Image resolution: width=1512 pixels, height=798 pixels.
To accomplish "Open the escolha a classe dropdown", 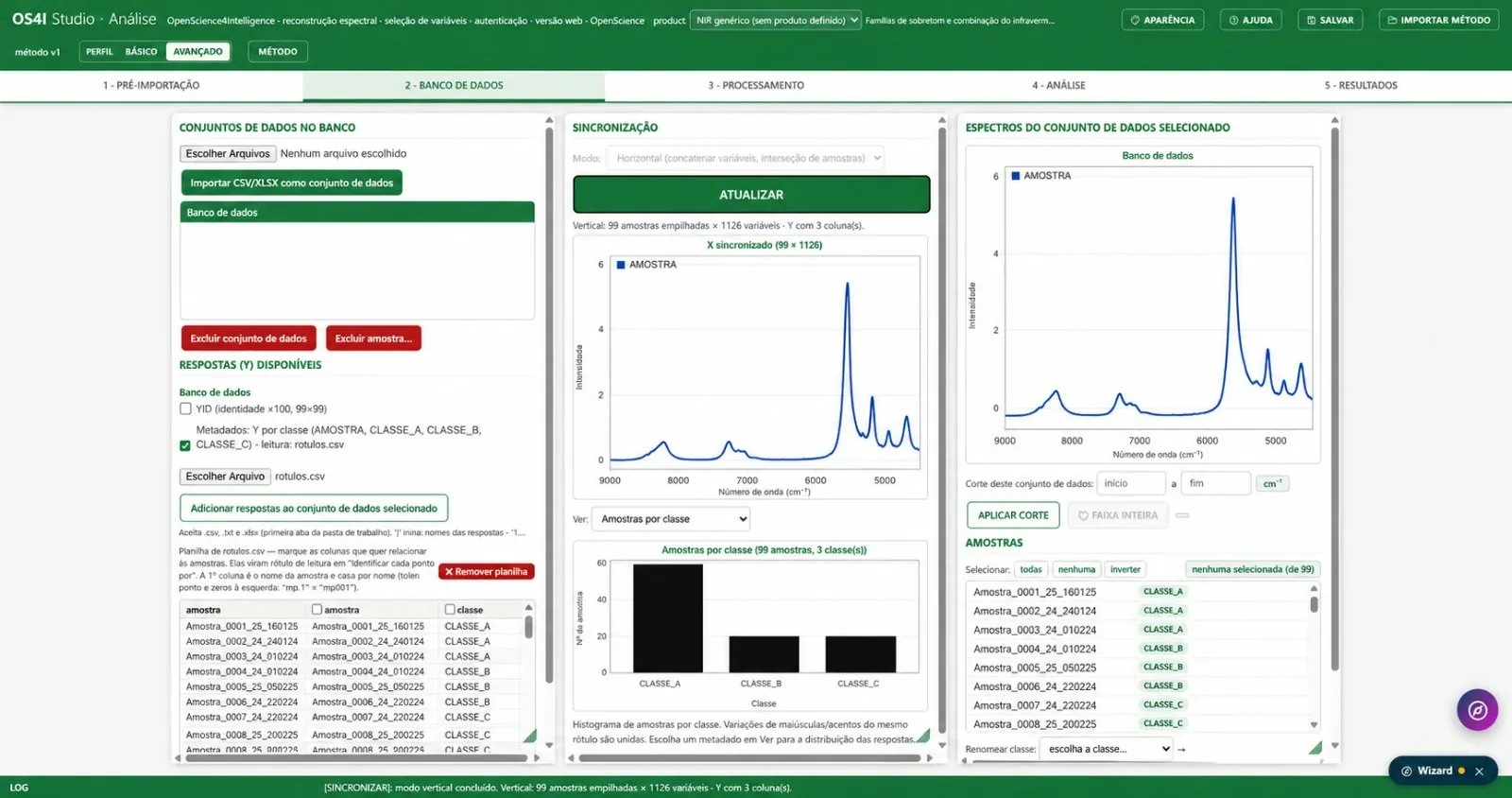I will point(1107,749).
